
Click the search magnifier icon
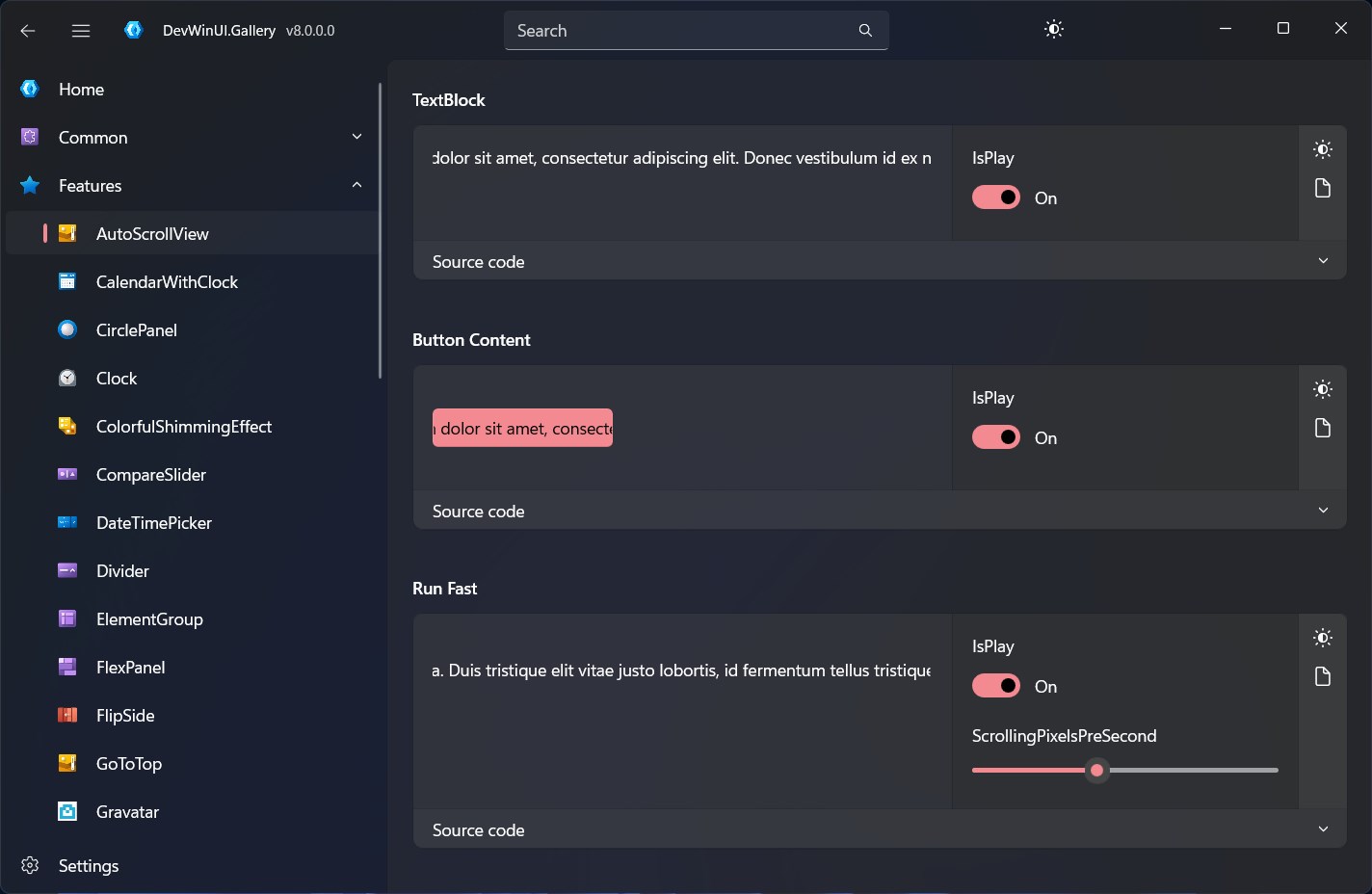tap(865, 31)
